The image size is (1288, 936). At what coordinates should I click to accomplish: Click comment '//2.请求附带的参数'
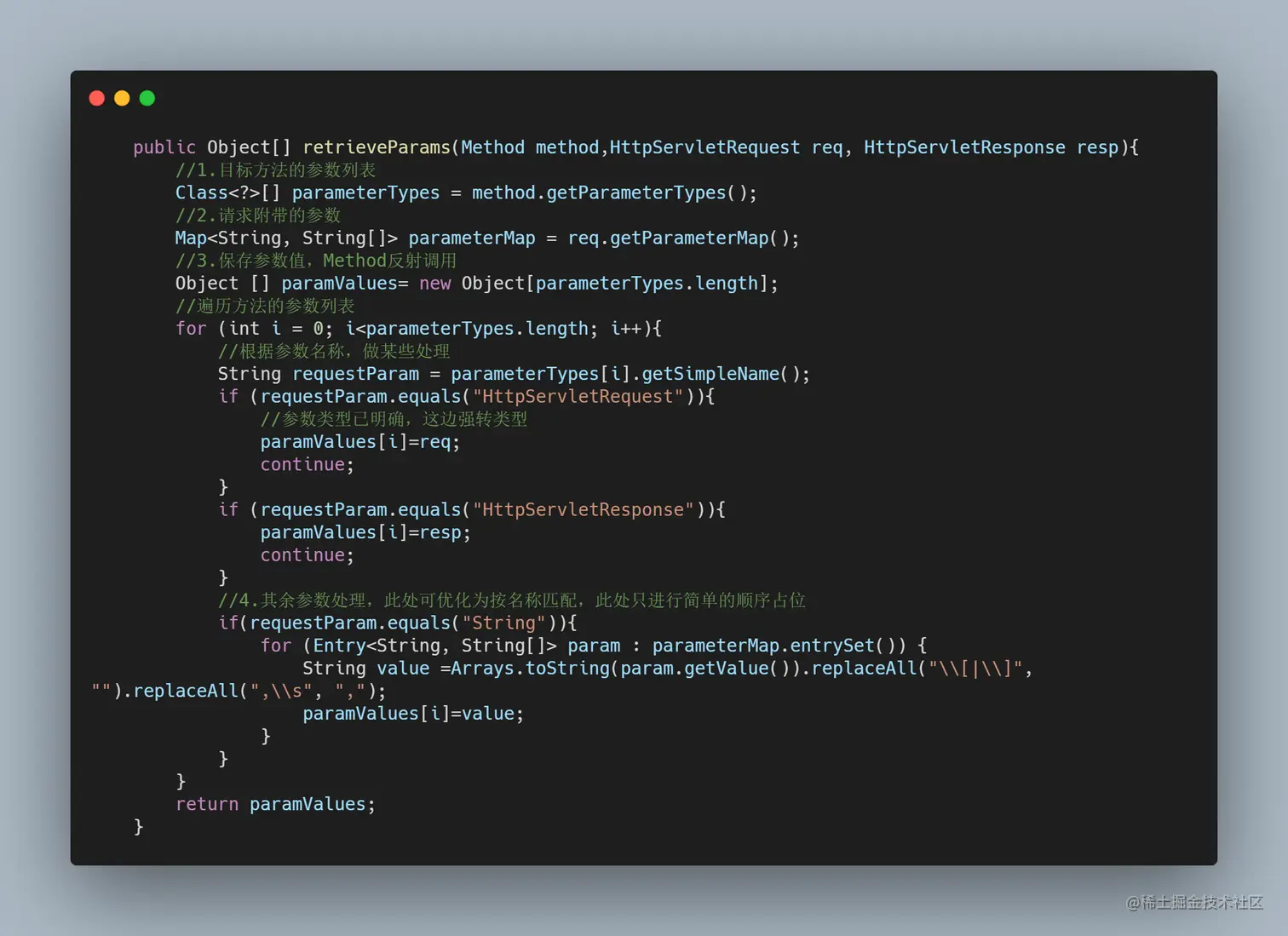tap(258, 215)
